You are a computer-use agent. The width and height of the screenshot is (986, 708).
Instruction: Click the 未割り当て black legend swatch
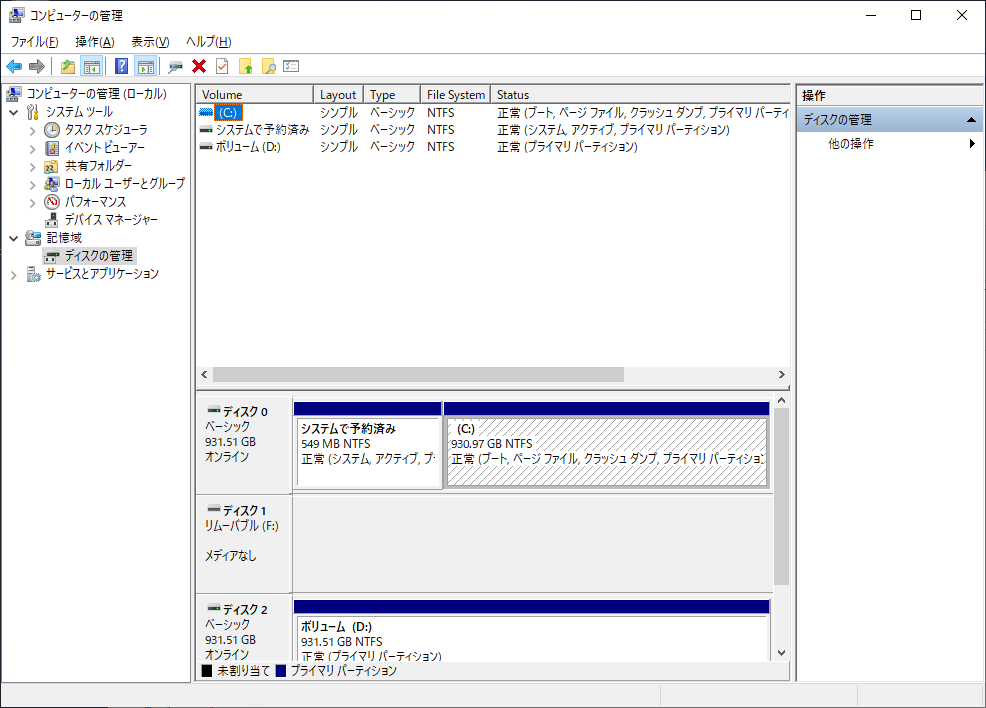207,671
